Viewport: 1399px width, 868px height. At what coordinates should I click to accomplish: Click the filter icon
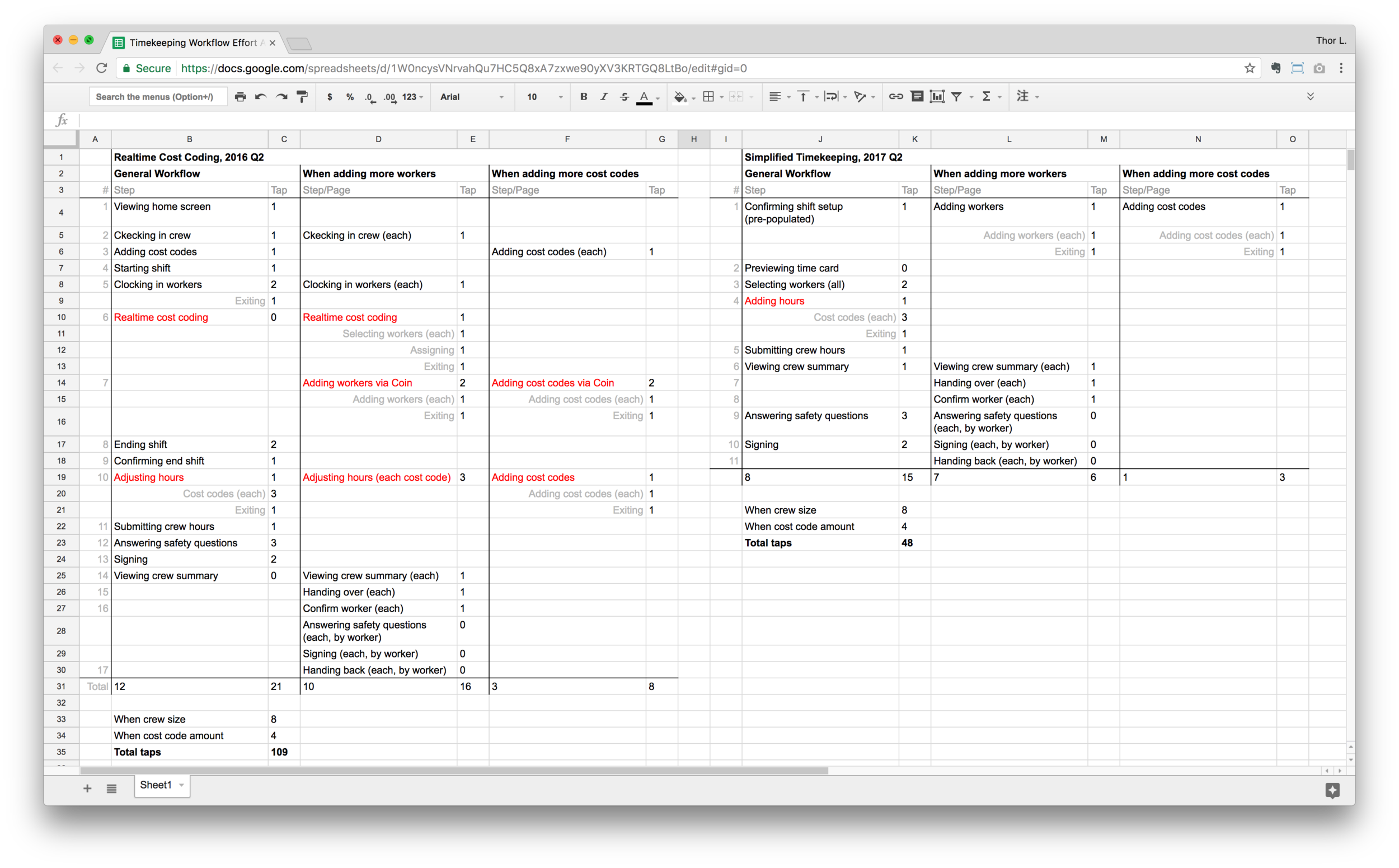[956, 96]
